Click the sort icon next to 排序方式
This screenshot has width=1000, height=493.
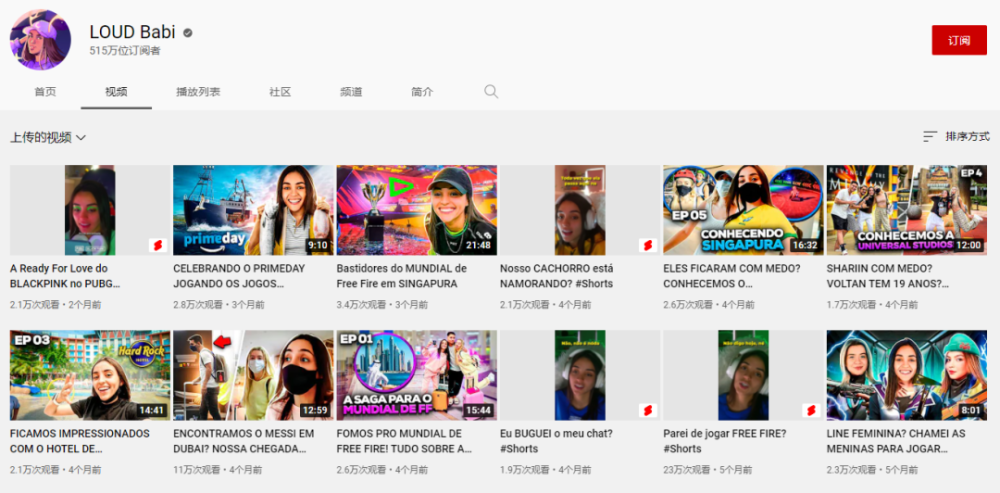tap(930, 136)
